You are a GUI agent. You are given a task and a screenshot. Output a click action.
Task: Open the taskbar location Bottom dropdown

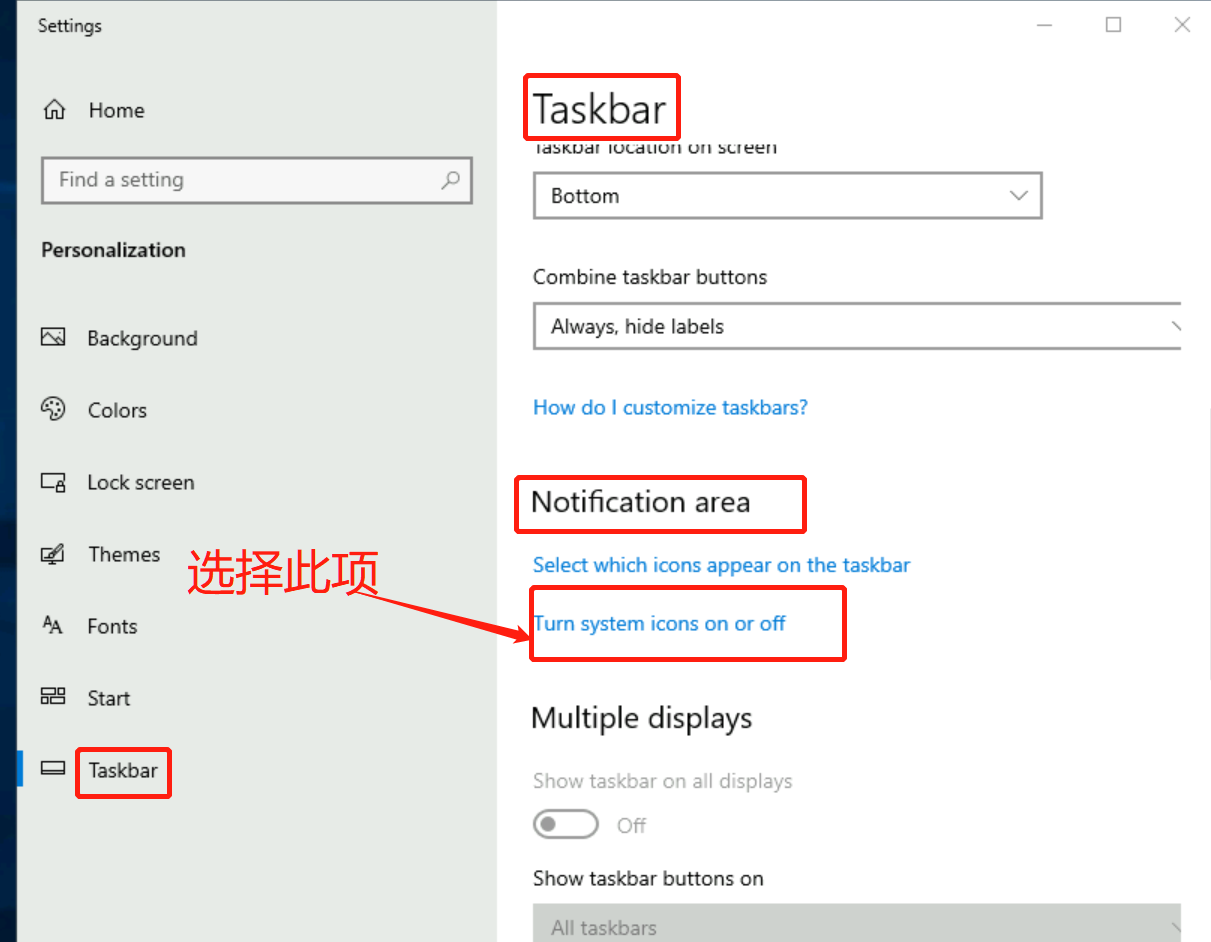[x=787, y=196]
